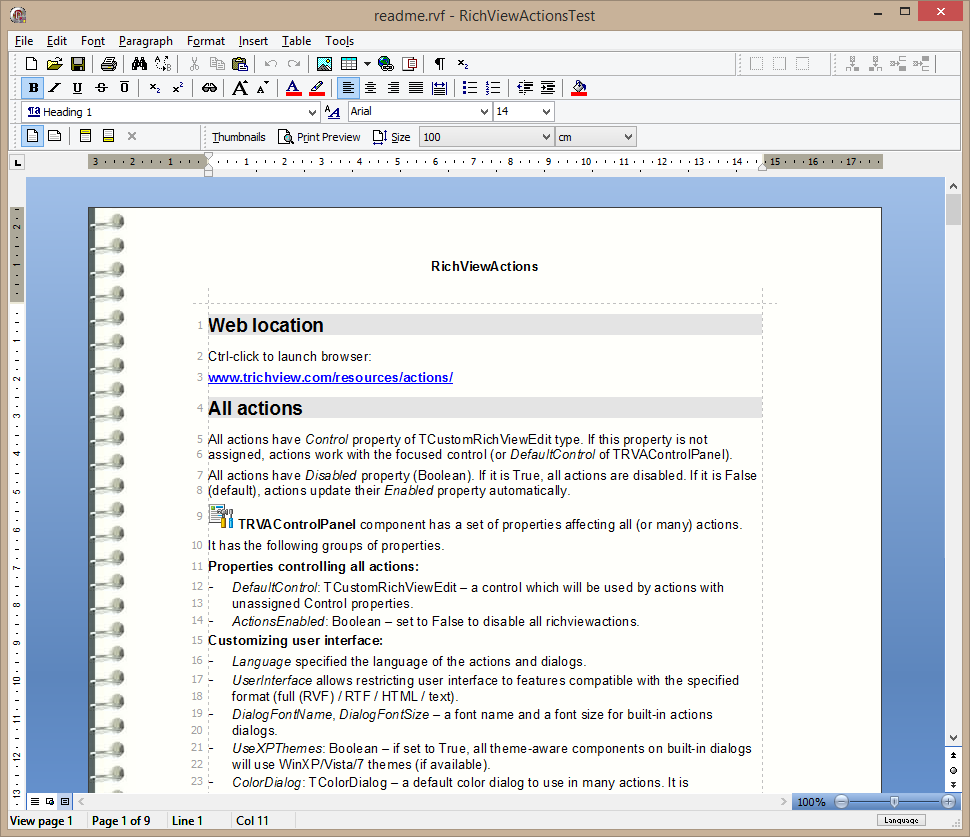Apply numbered list formatting
970x837 pixels.
493,88
